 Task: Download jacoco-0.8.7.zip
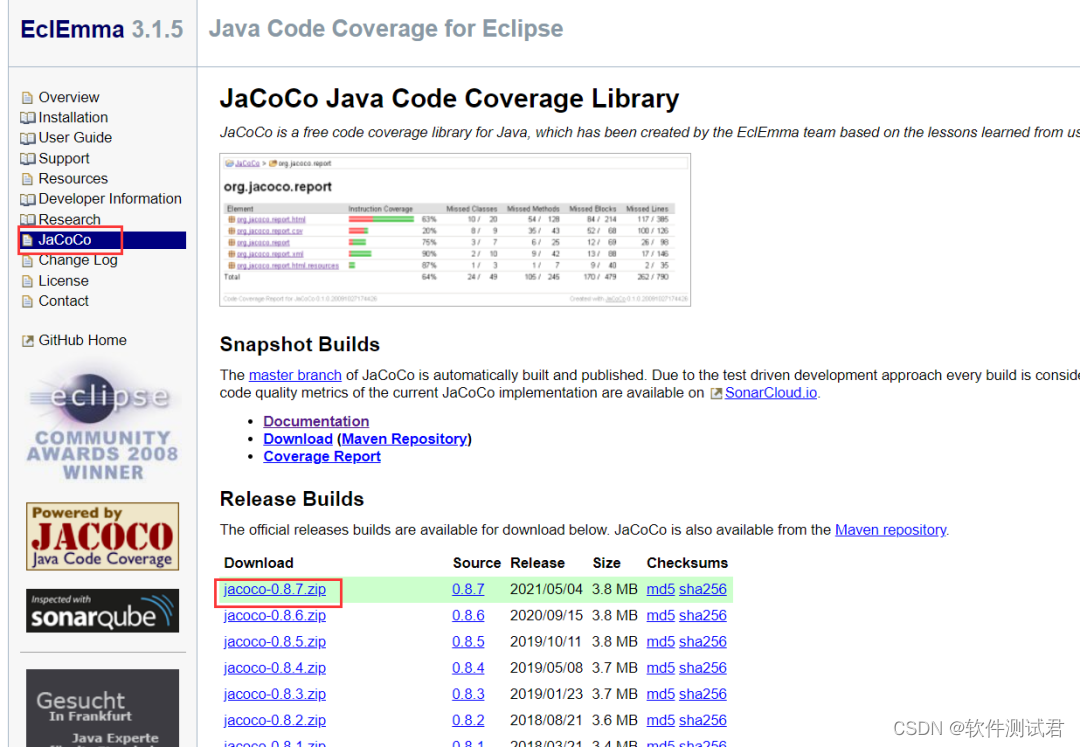click(x=275, y=589)
